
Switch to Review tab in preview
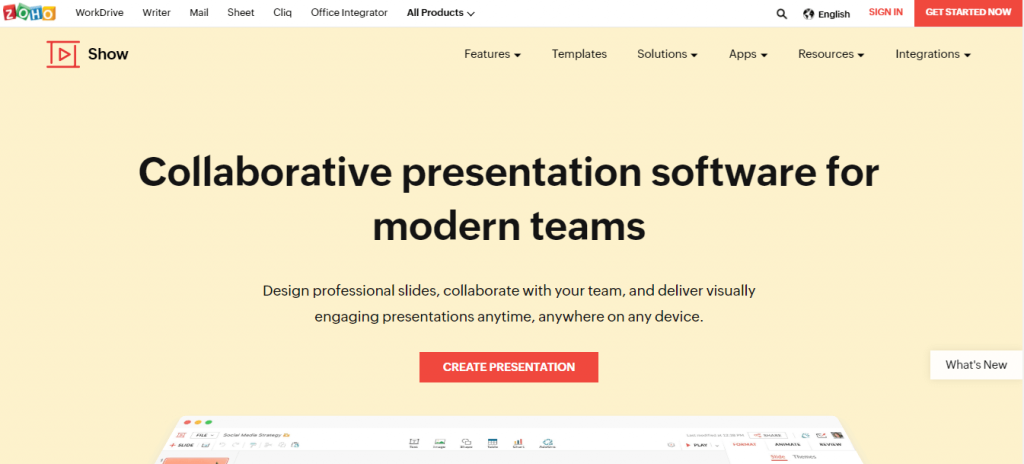pyautogui.click(x=830, y=444)
